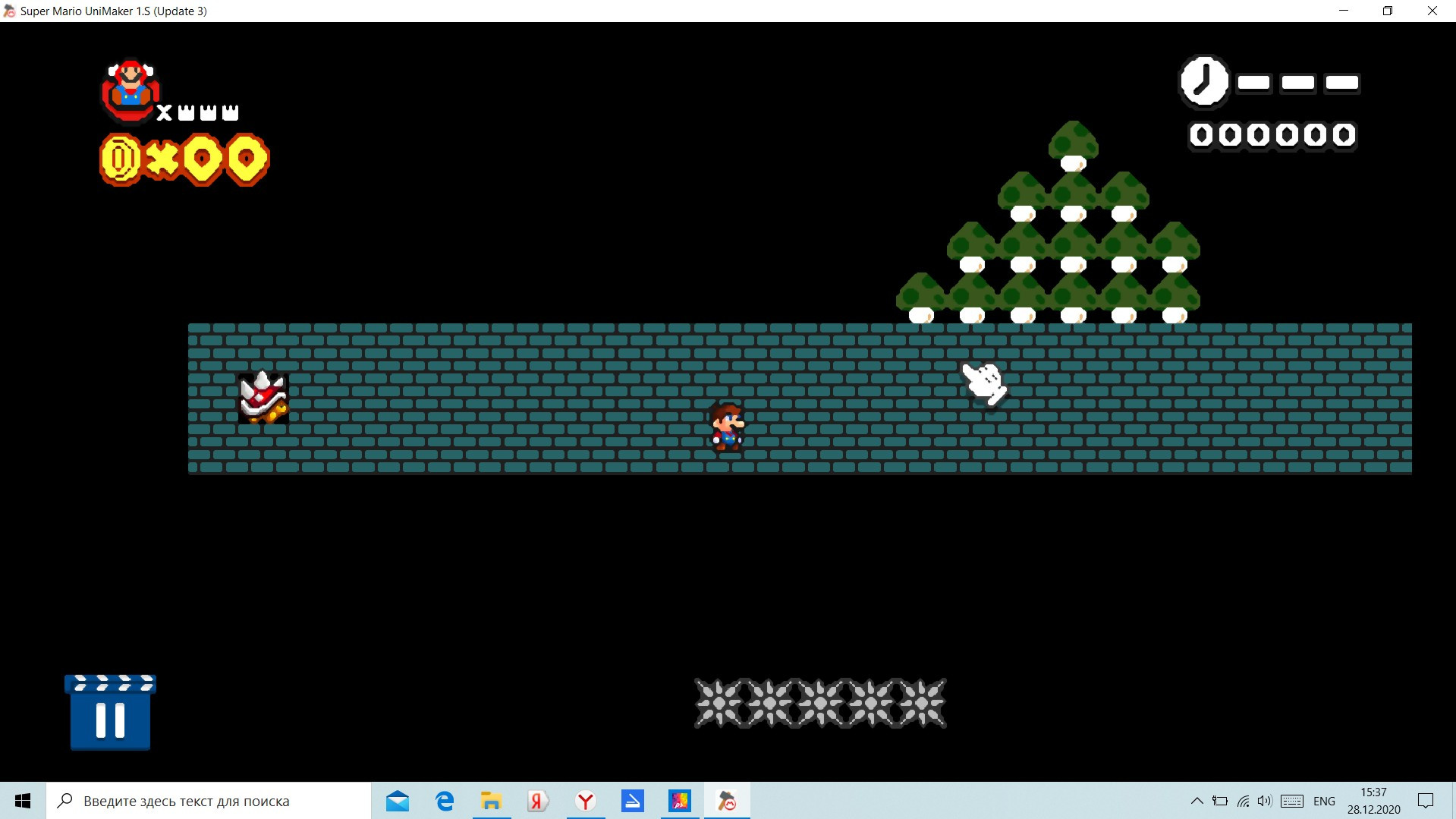
Task: Click the UniMaker title bar app icon
Action: point(9,11)
